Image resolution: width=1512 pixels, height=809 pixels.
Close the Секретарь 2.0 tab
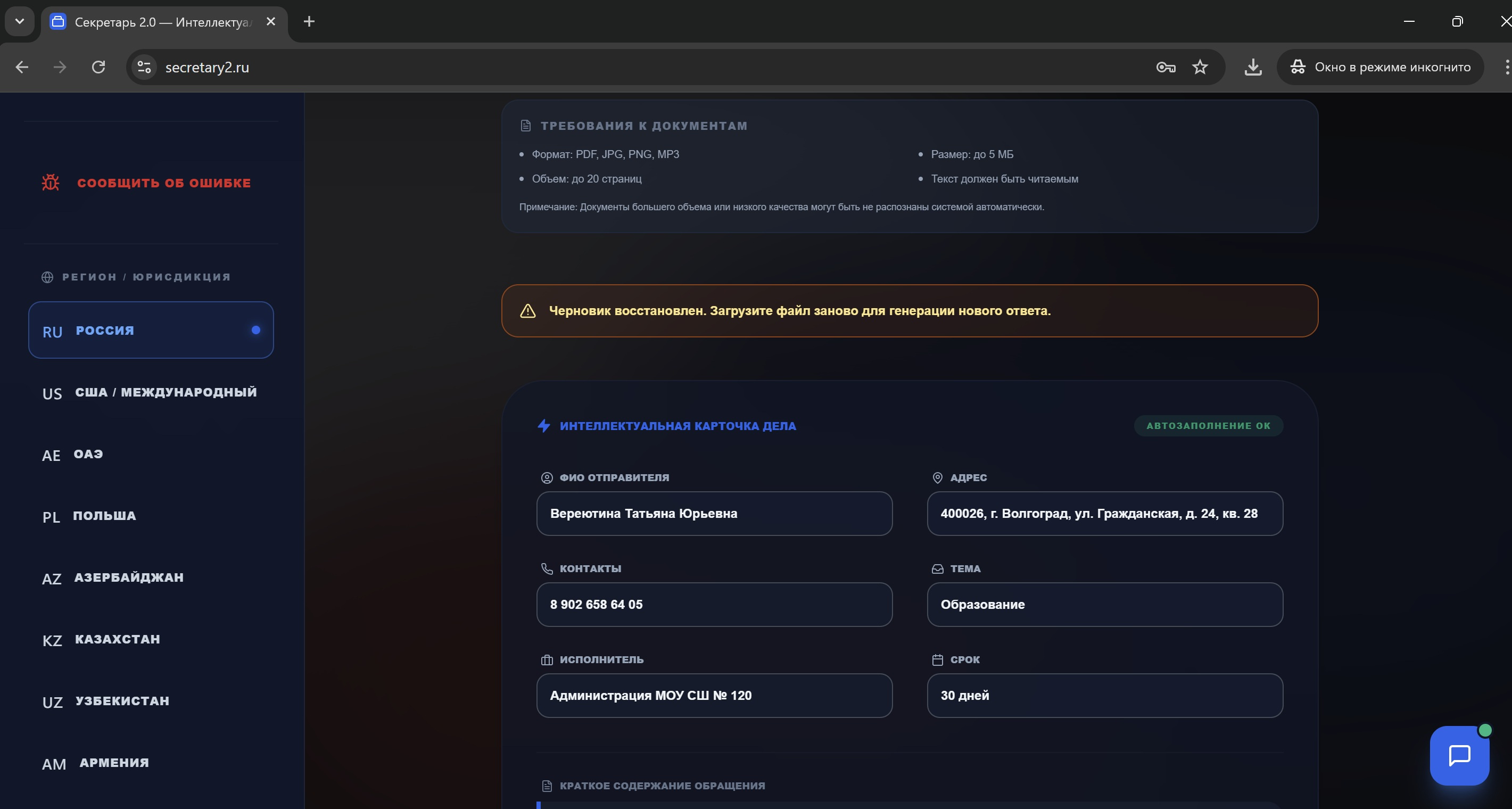270,22
